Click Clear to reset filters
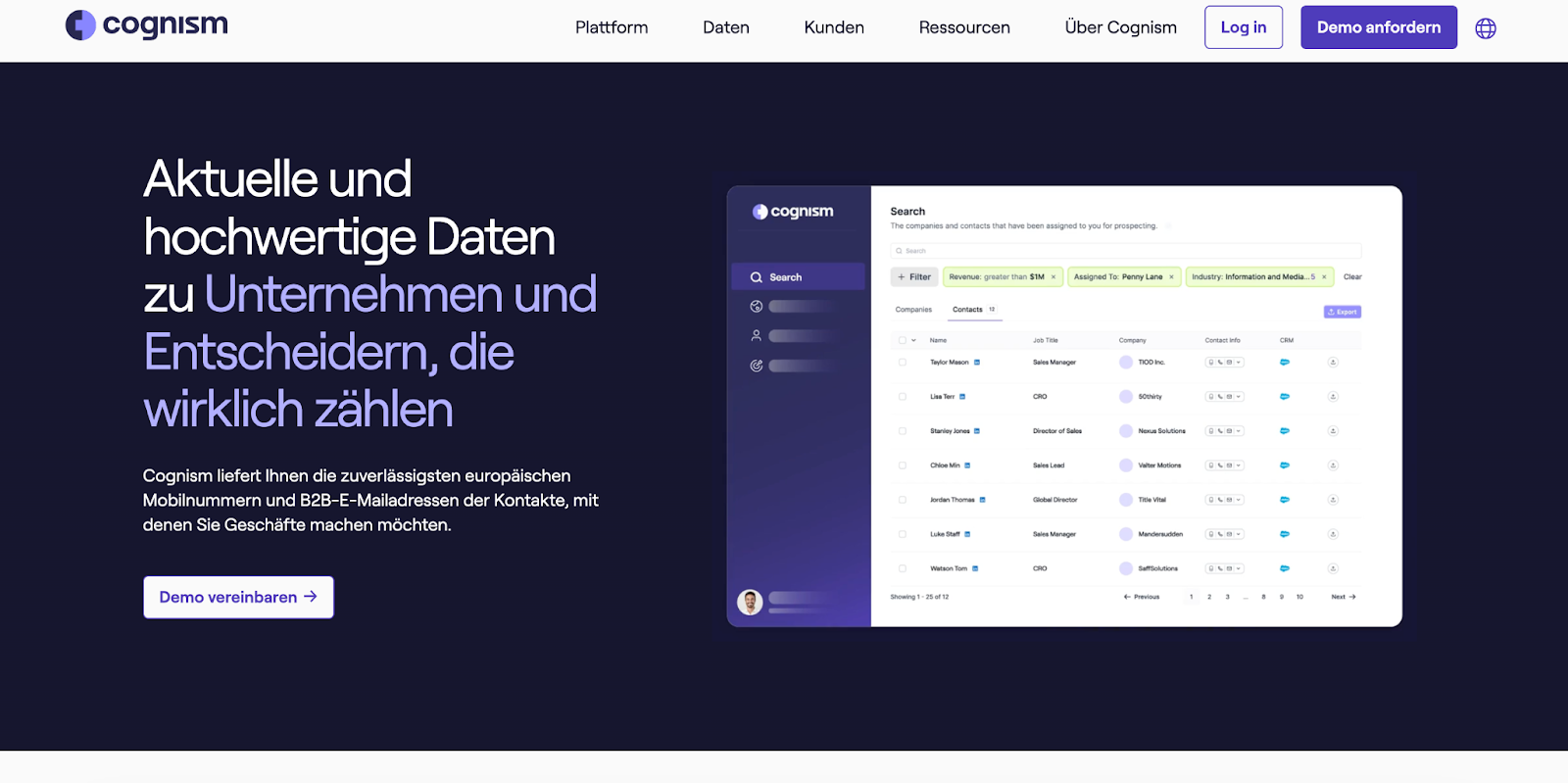The width and height of the screenshot is (1568, 783). 1352,277
